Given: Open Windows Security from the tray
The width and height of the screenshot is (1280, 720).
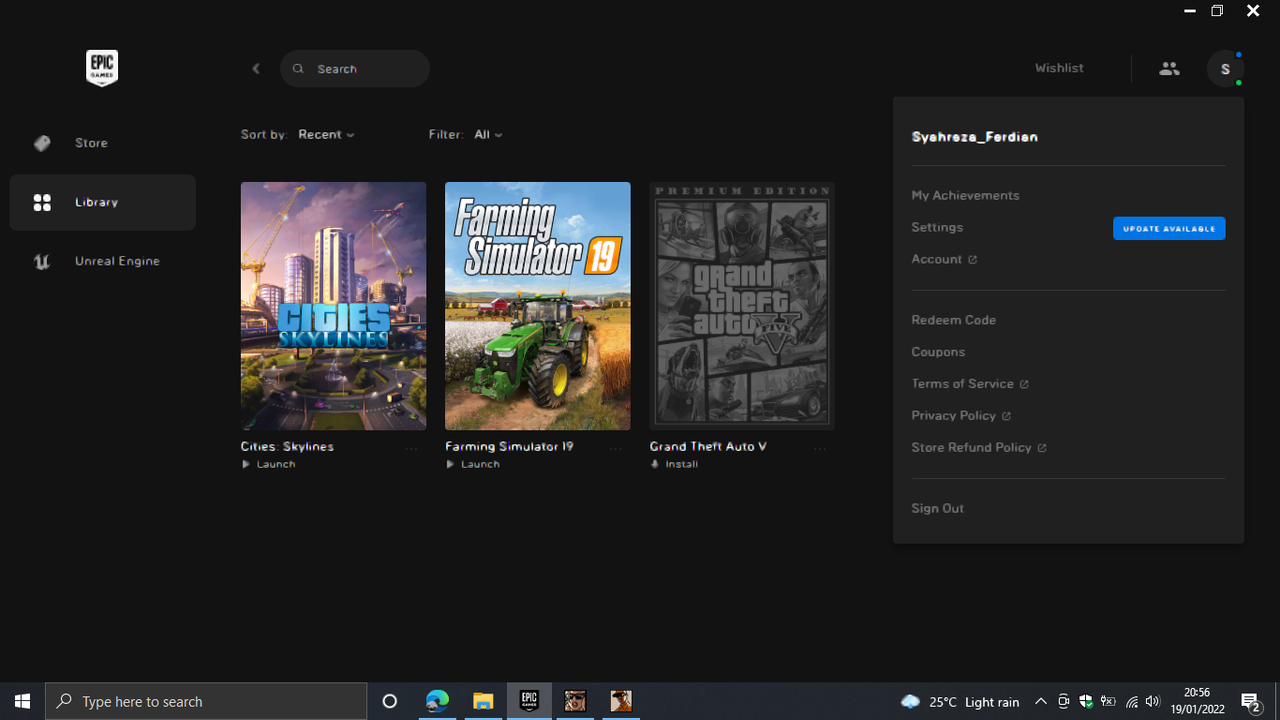Looking at the screenshot, I should pyautogui.click(x=1085, y=702).
